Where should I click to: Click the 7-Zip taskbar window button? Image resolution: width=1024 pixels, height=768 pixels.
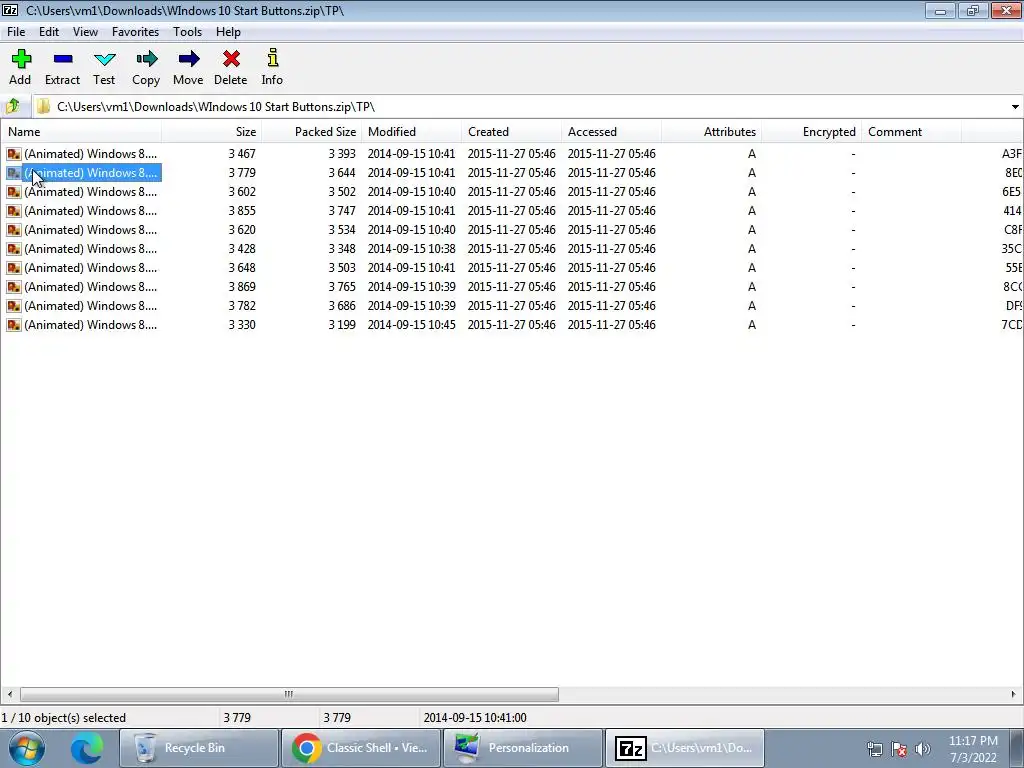(x=684, y=748)
